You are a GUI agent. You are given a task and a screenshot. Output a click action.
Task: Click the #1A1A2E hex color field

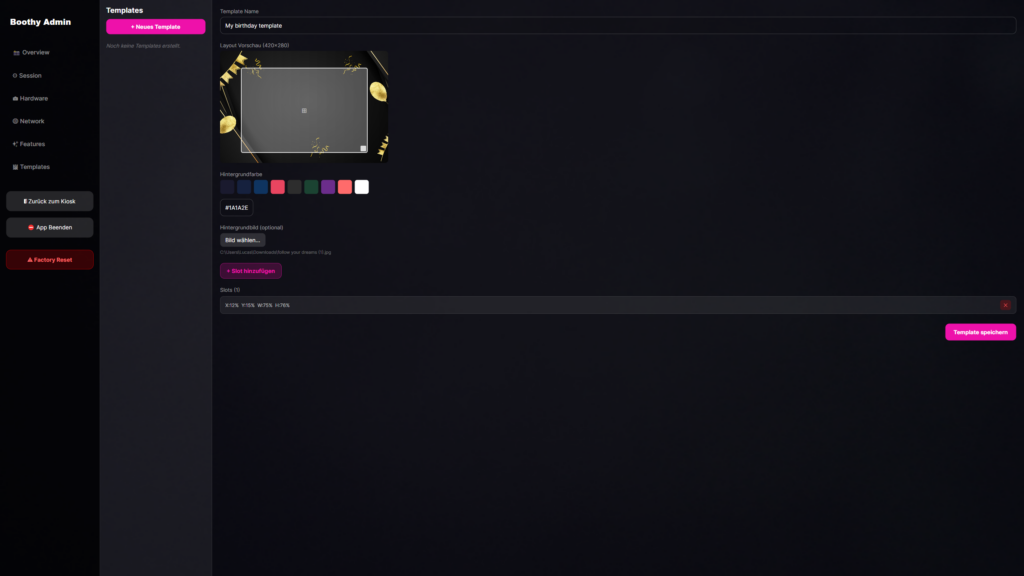click(x=237, y=208)
